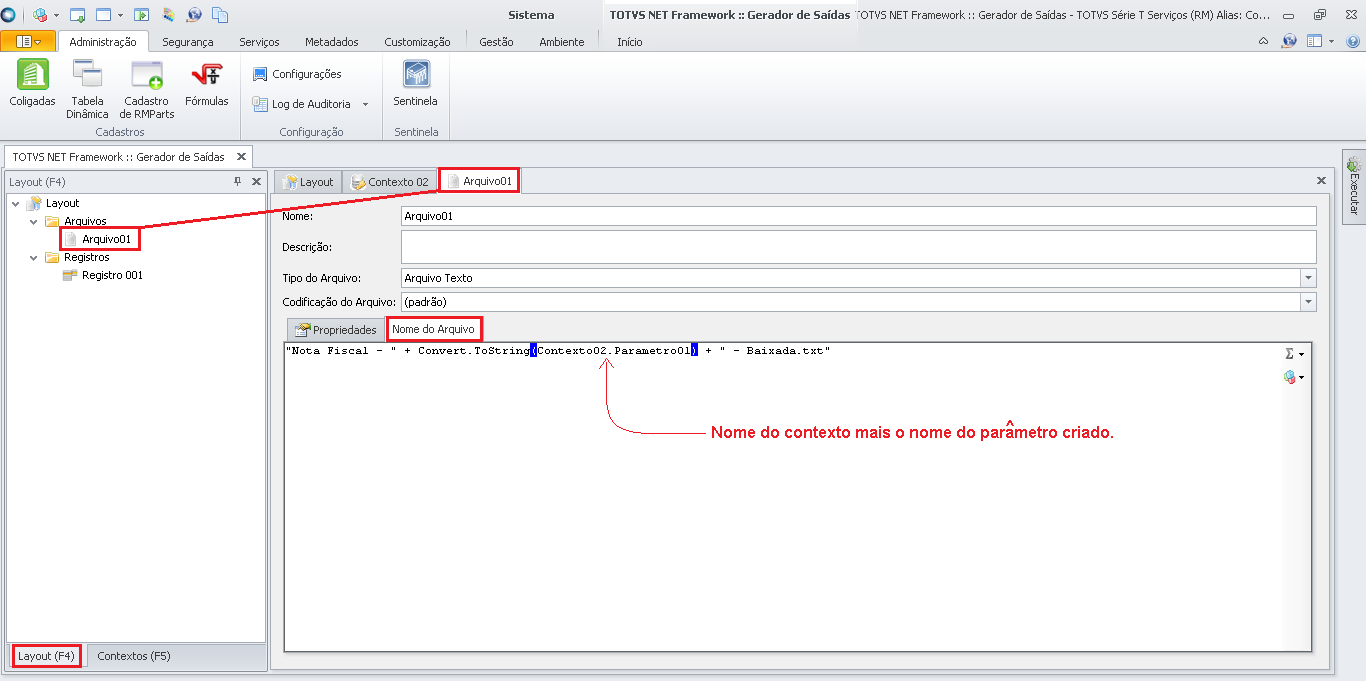The width and height of the screenshot is (1366, 681).
Task: Click the window with green arrow quick-access icon
Action: pyautogui.click(x=77, y=15)
